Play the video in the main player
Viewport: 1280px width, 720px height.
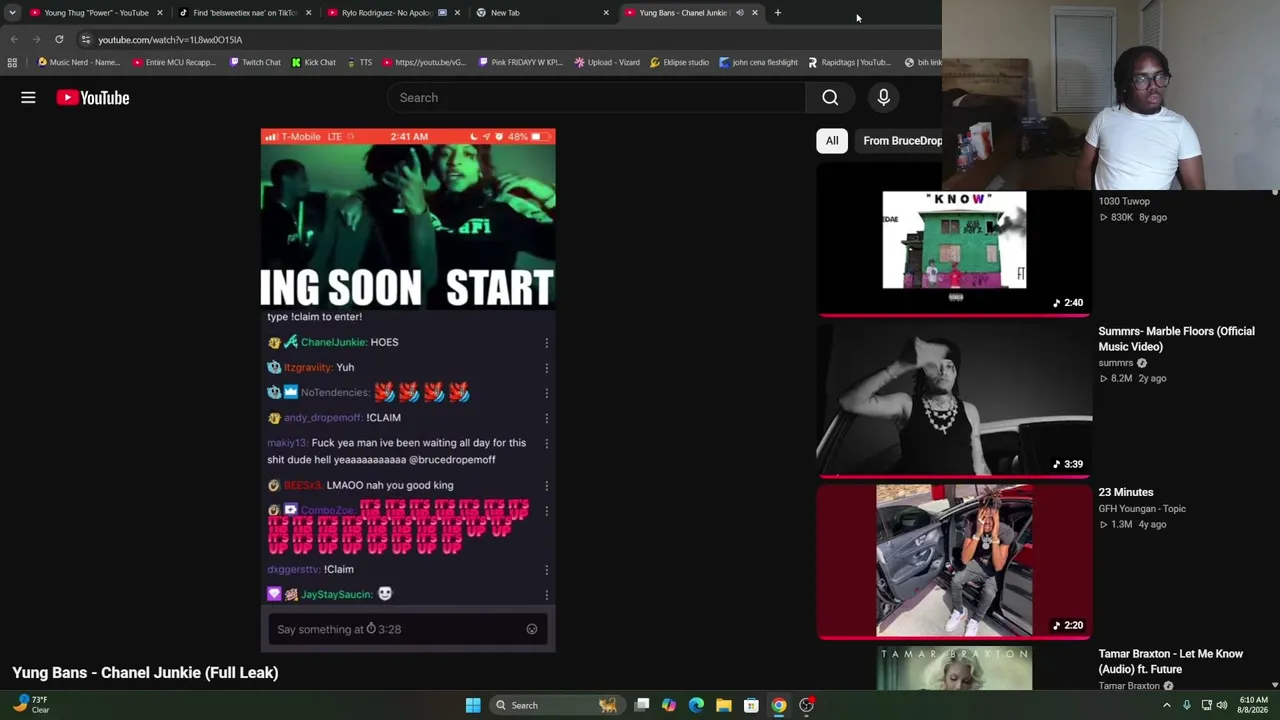(408, 390)
